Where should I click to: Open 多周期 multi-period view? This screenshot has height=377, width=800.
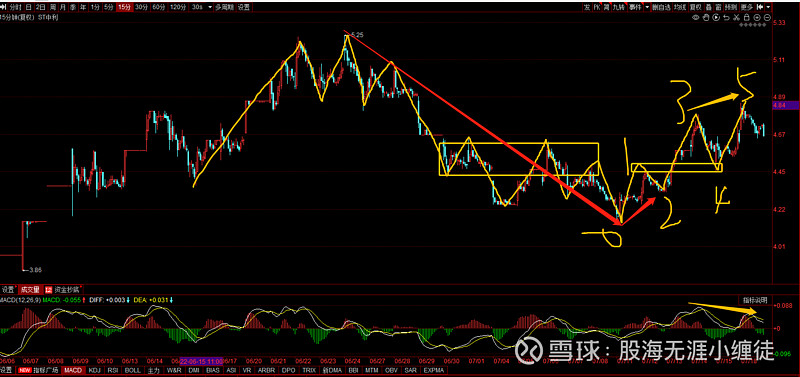(x=224, y=7)
